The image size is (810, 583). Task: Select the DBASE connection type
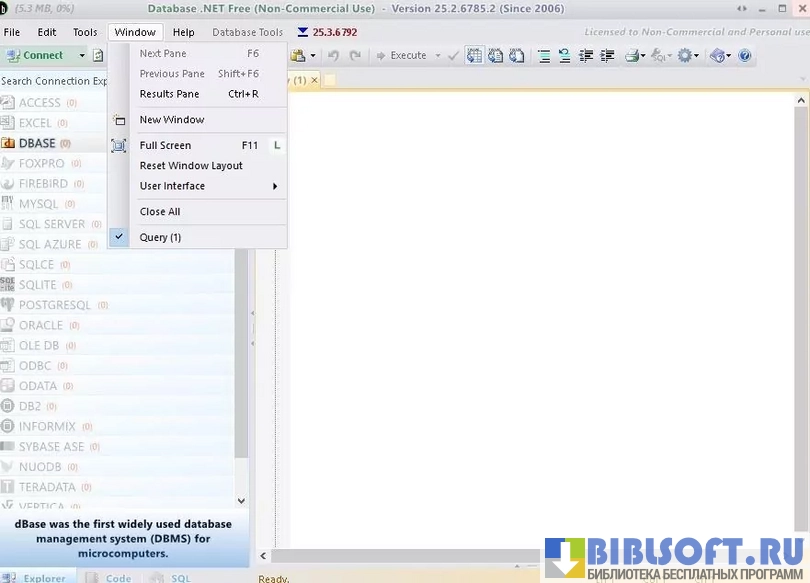point(37,143)
